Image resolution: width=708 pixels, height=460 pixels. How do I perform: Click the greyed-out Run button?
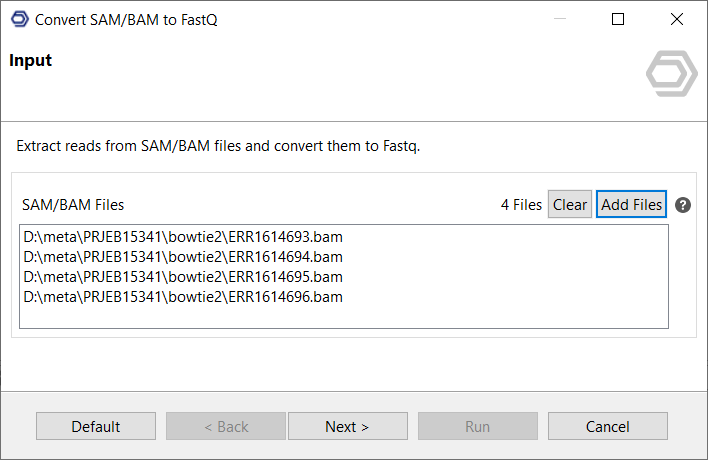tap(477, 427)
